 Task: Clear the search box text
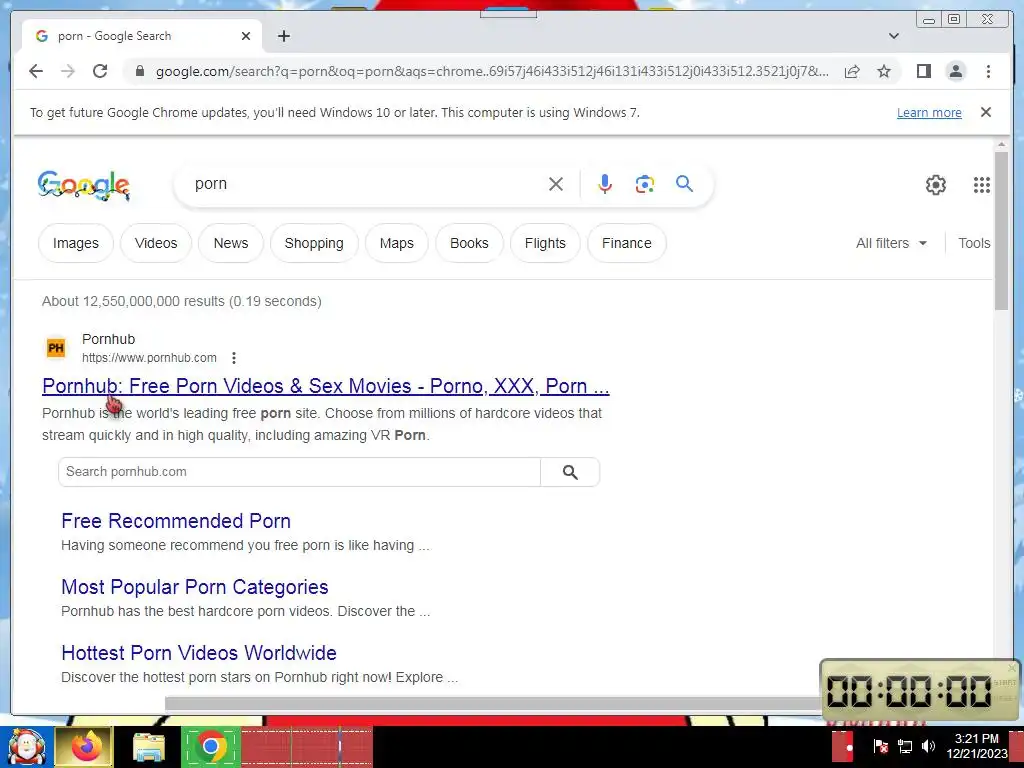(556, 184)
